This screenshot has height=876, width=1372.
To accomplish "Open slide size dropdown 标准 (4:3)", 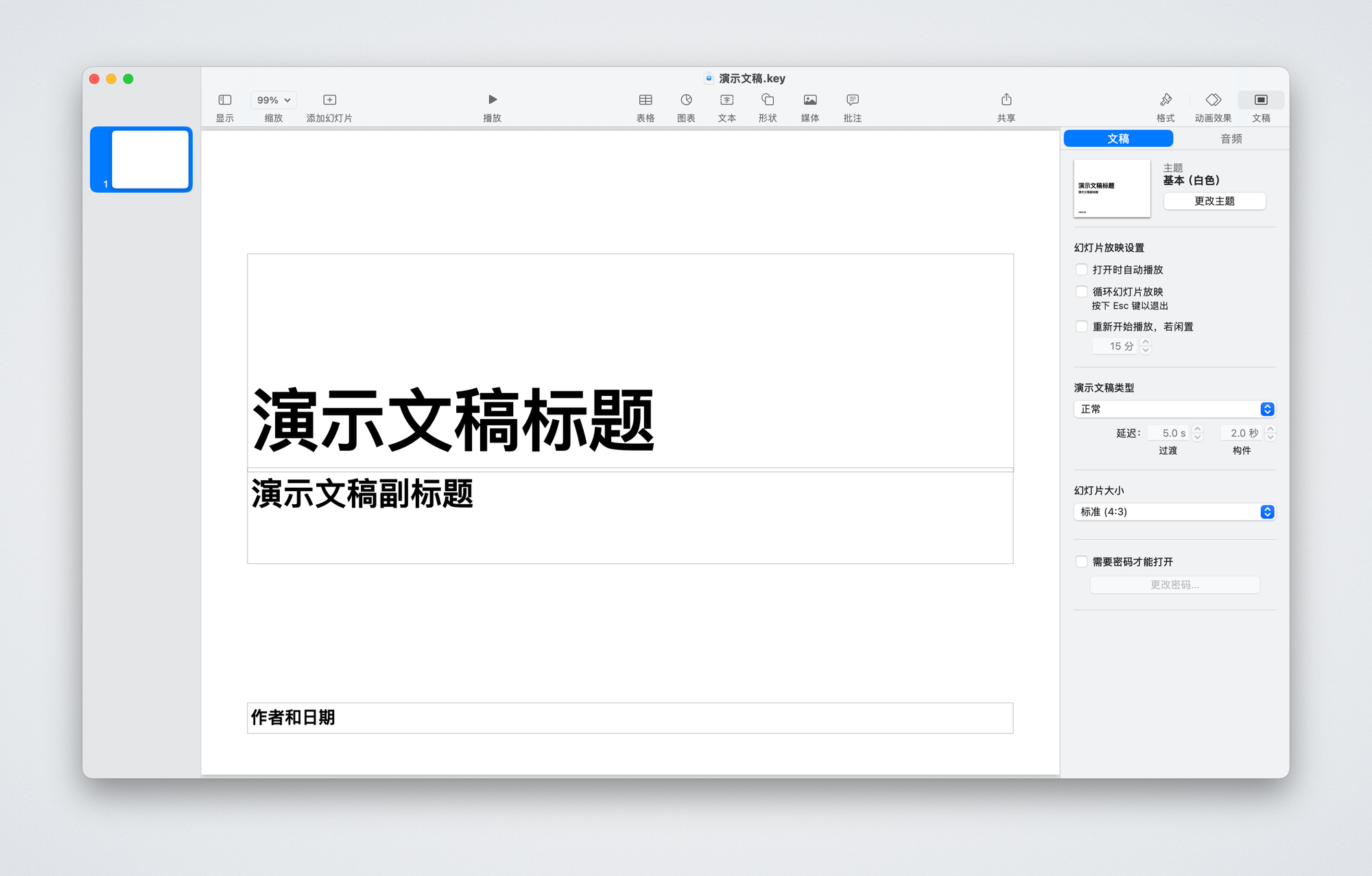I will [x=1174, y=512].
